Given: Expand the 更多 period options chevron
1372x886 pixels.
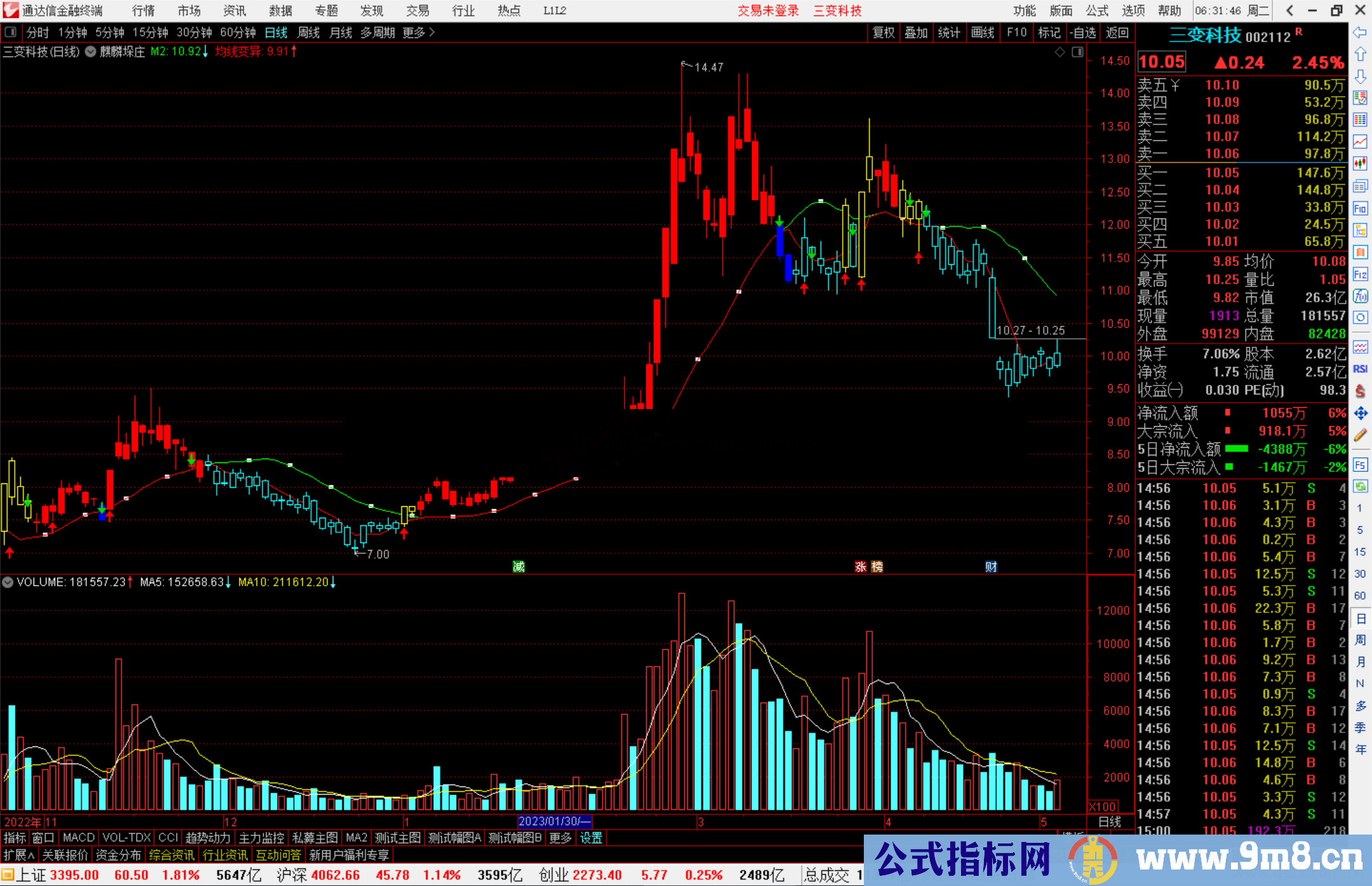Looking at the screenshot, I should pyautogui.click(x=432, y=32).
